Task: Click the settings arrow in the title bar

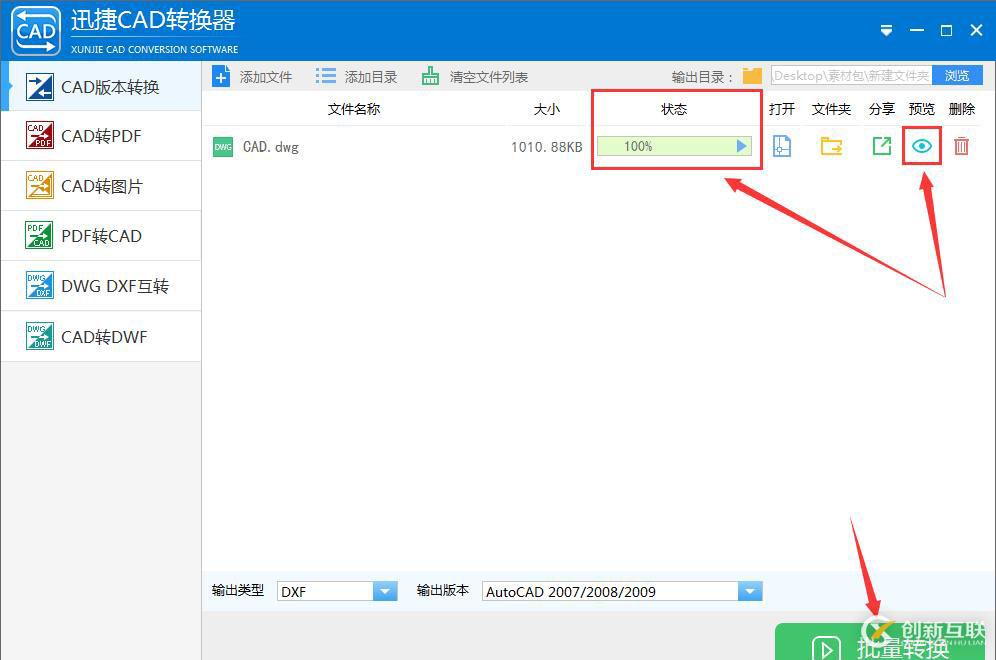Action: pos(886,30)
